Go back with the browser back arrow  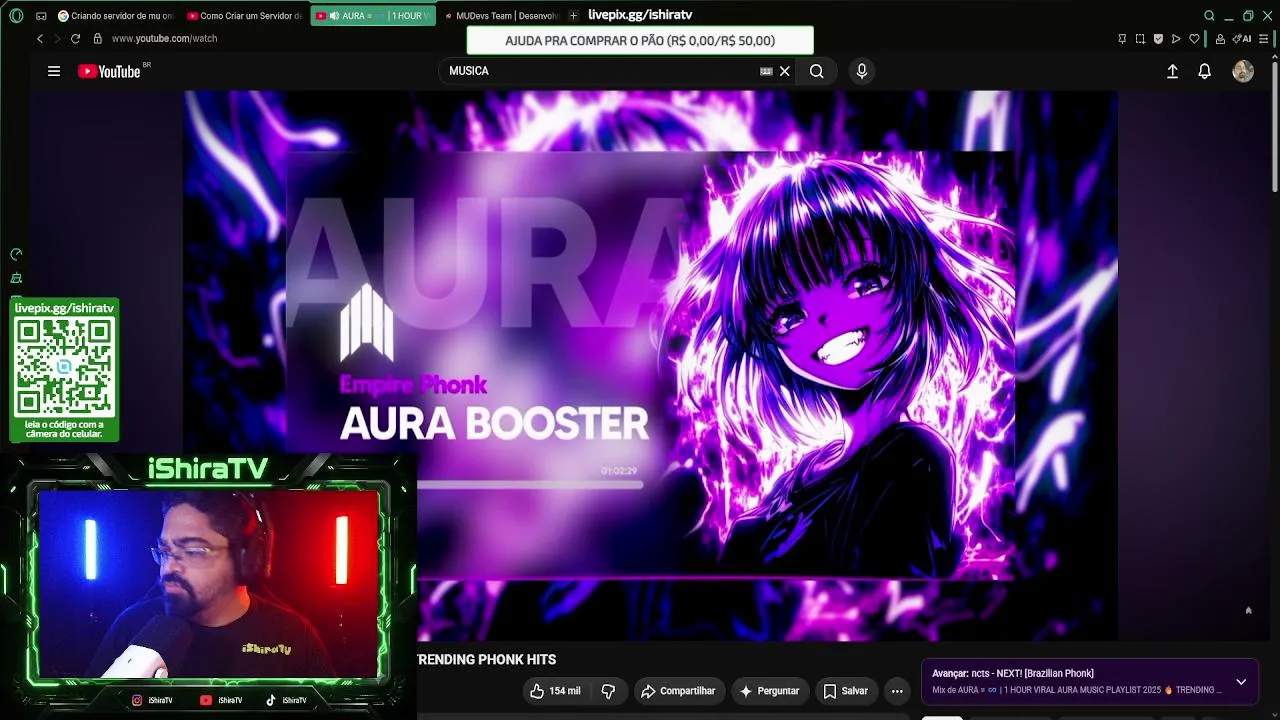pyautogui.click(x=40, y=39)
